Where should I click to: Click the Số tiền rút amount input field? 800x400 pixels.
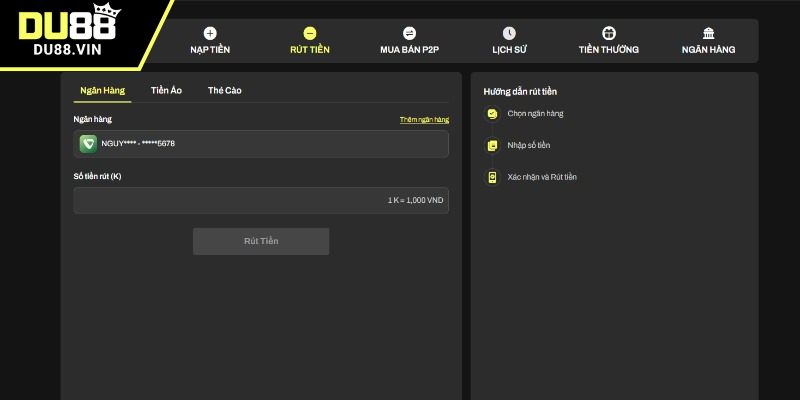[x=261, y=200]
